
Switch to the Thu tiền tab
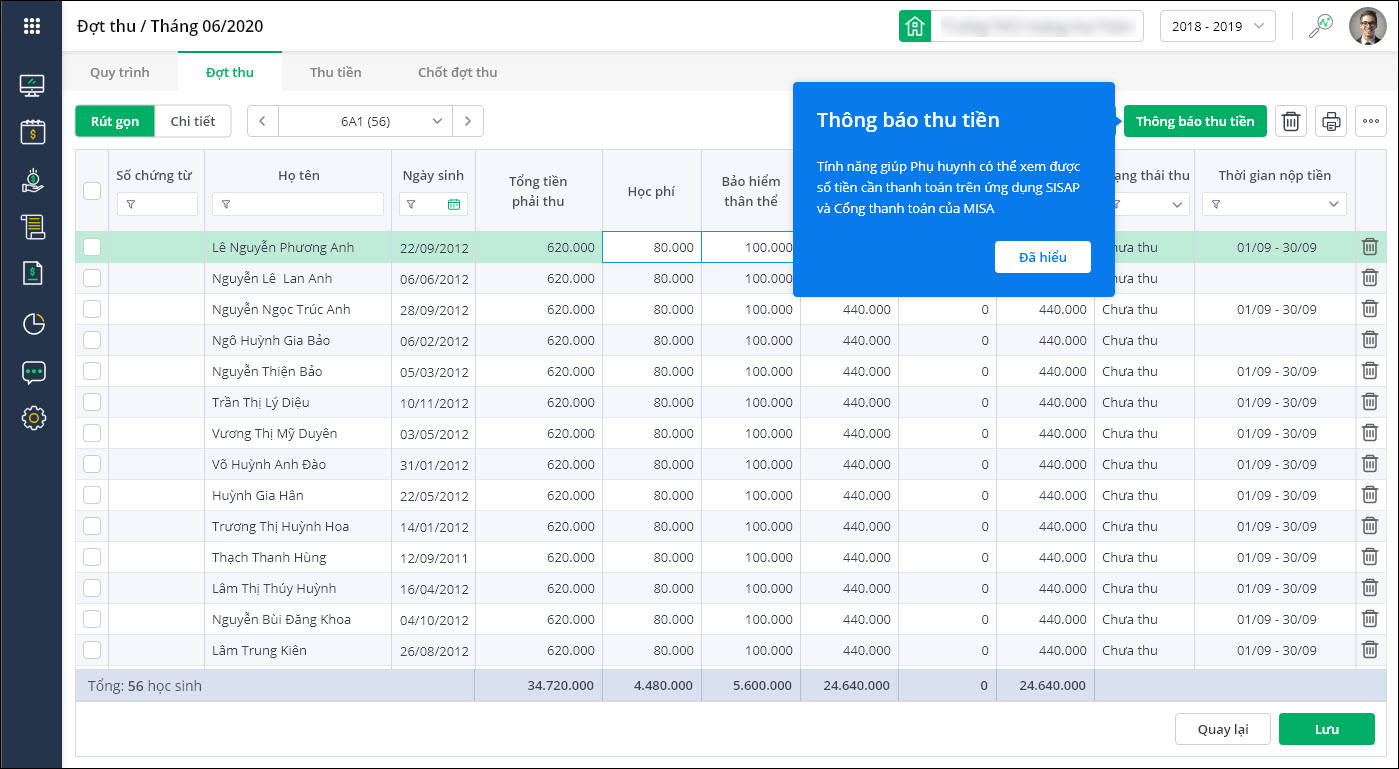(335, 72)
